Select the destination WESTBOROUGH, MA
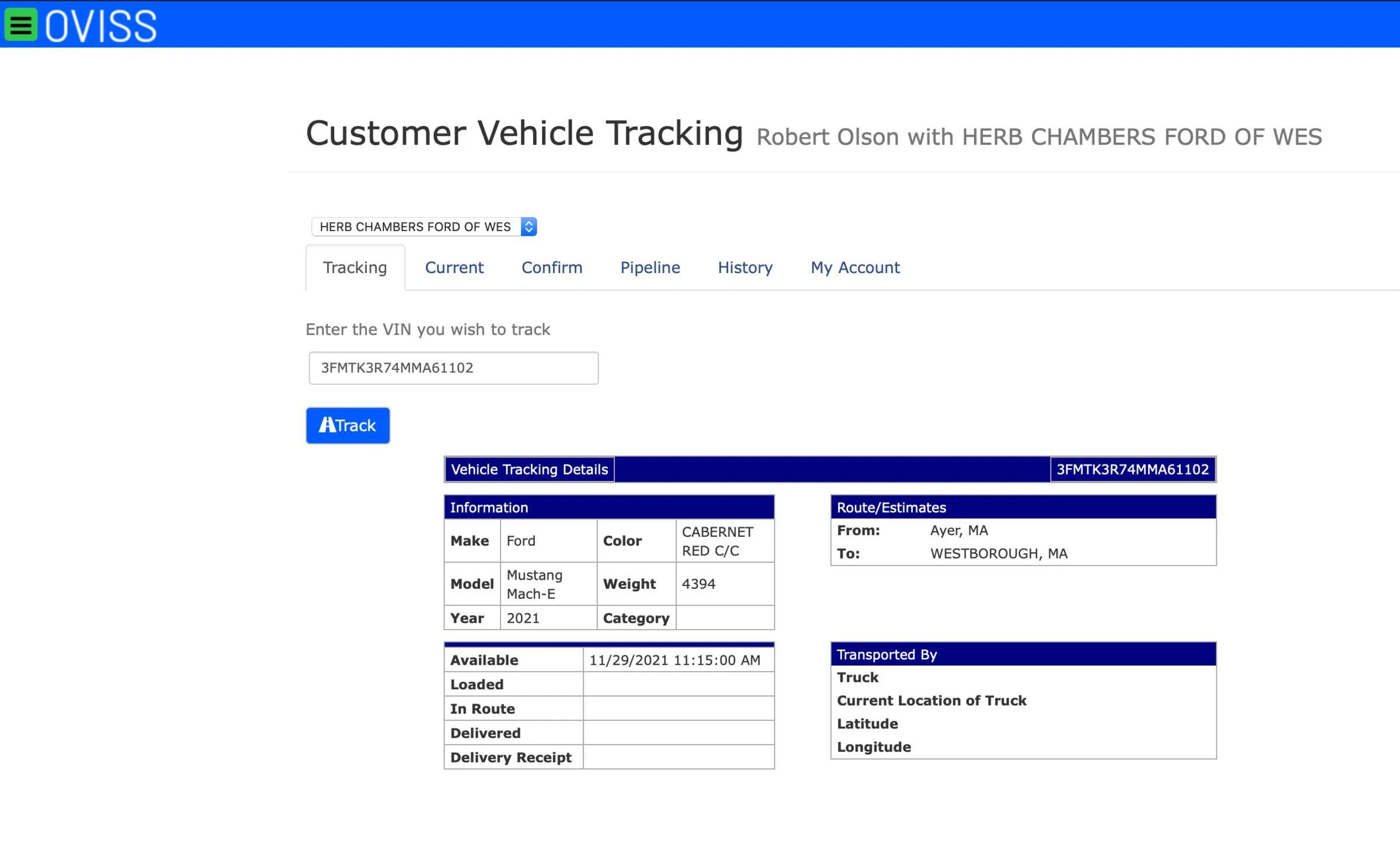This screenshot has height=848, width=1400. (999, 554)
